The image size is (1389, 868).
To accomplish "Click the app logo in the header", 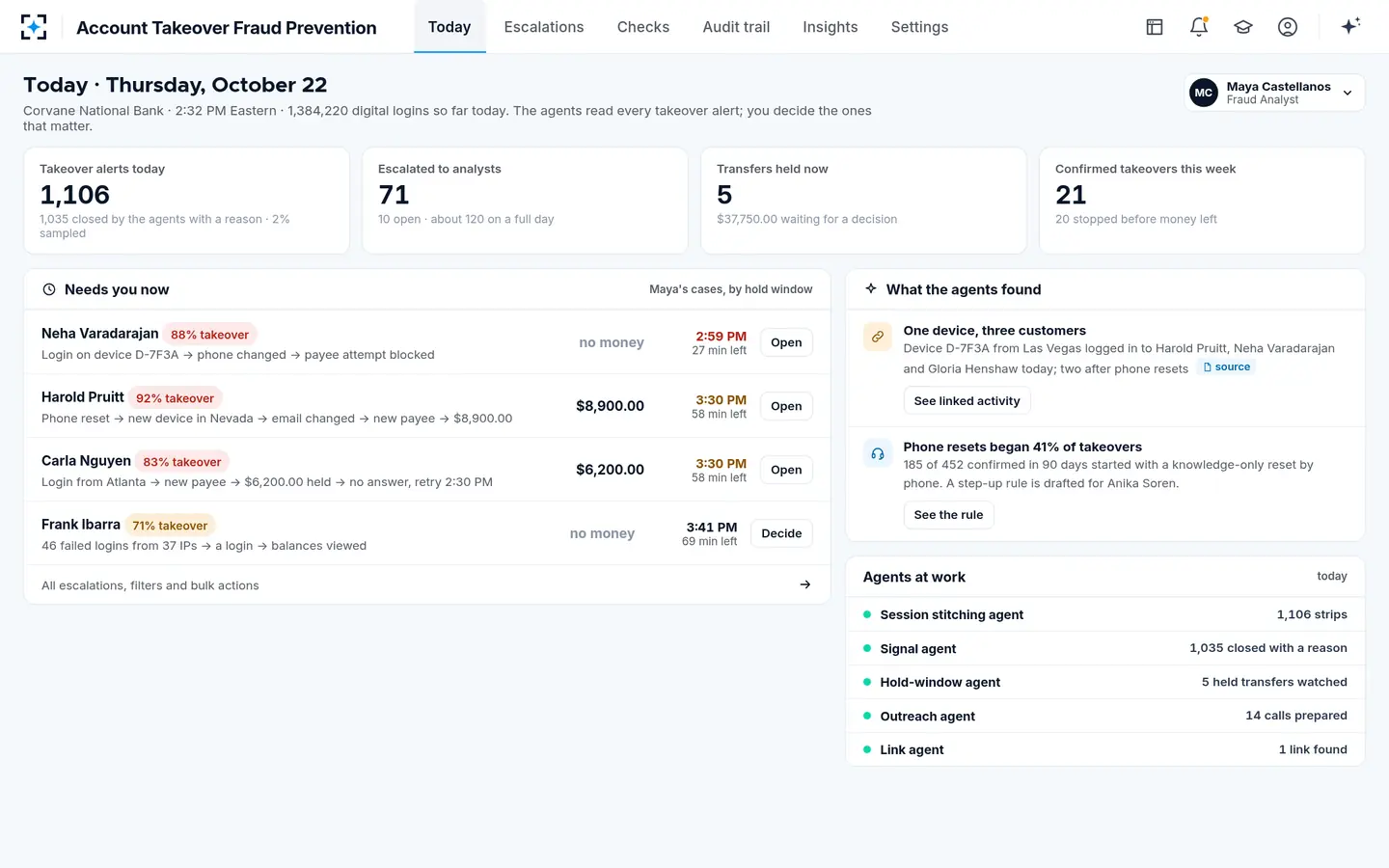I will click(x=34, y=27).
